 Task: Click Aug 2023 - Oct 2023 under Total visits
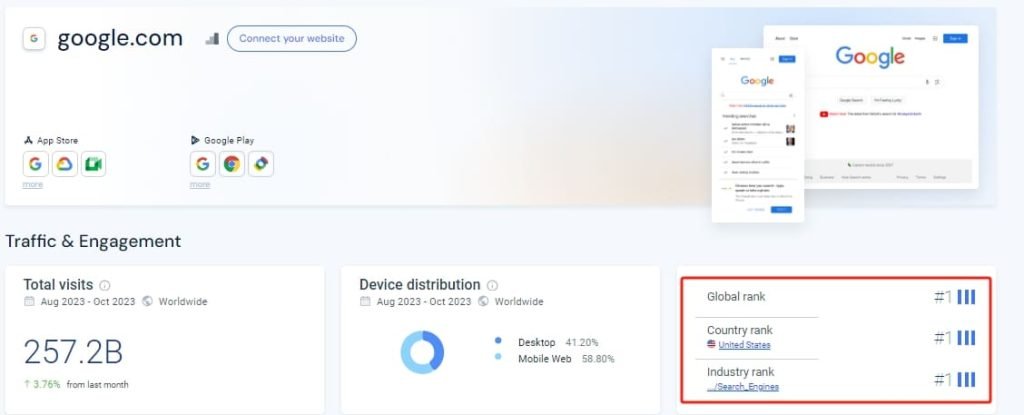[88, 301]
